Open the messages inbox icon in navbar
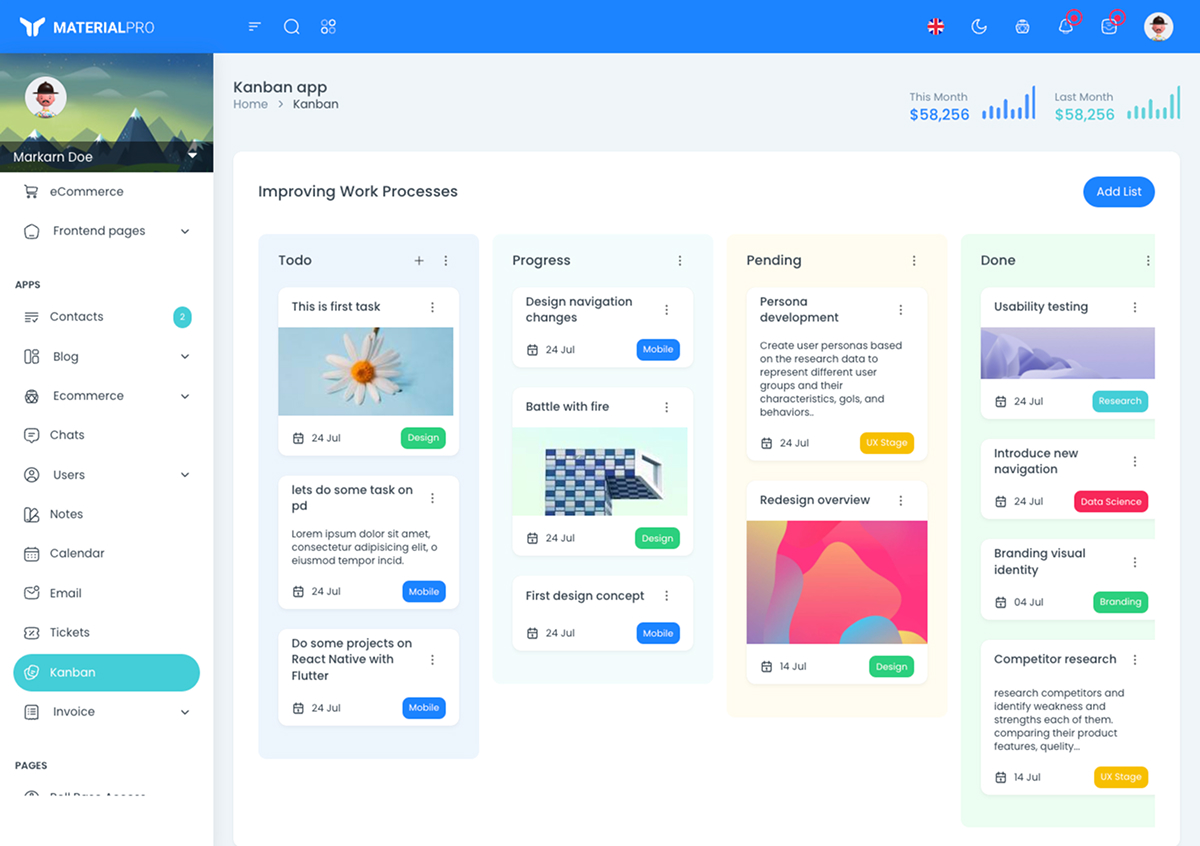Screen dimensions: 1200x846 pyautogui.click(x=1110, y=27)
